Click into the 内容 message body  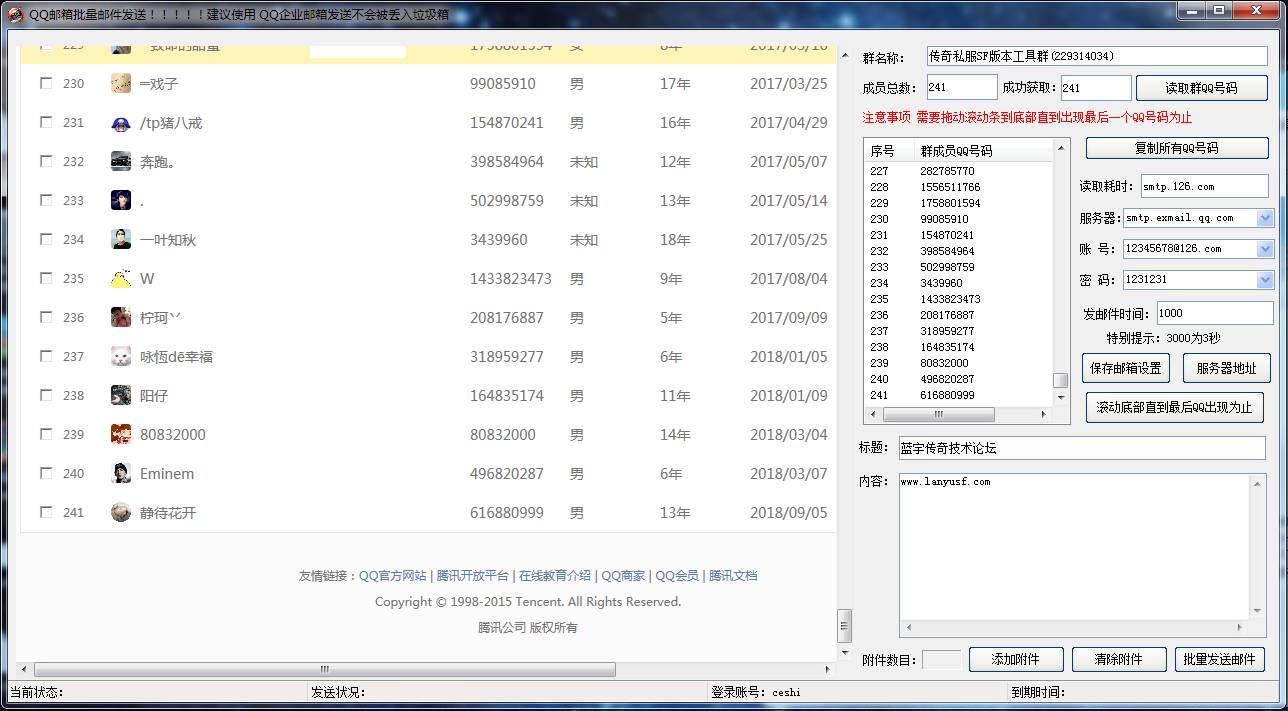coord(1075,547)
